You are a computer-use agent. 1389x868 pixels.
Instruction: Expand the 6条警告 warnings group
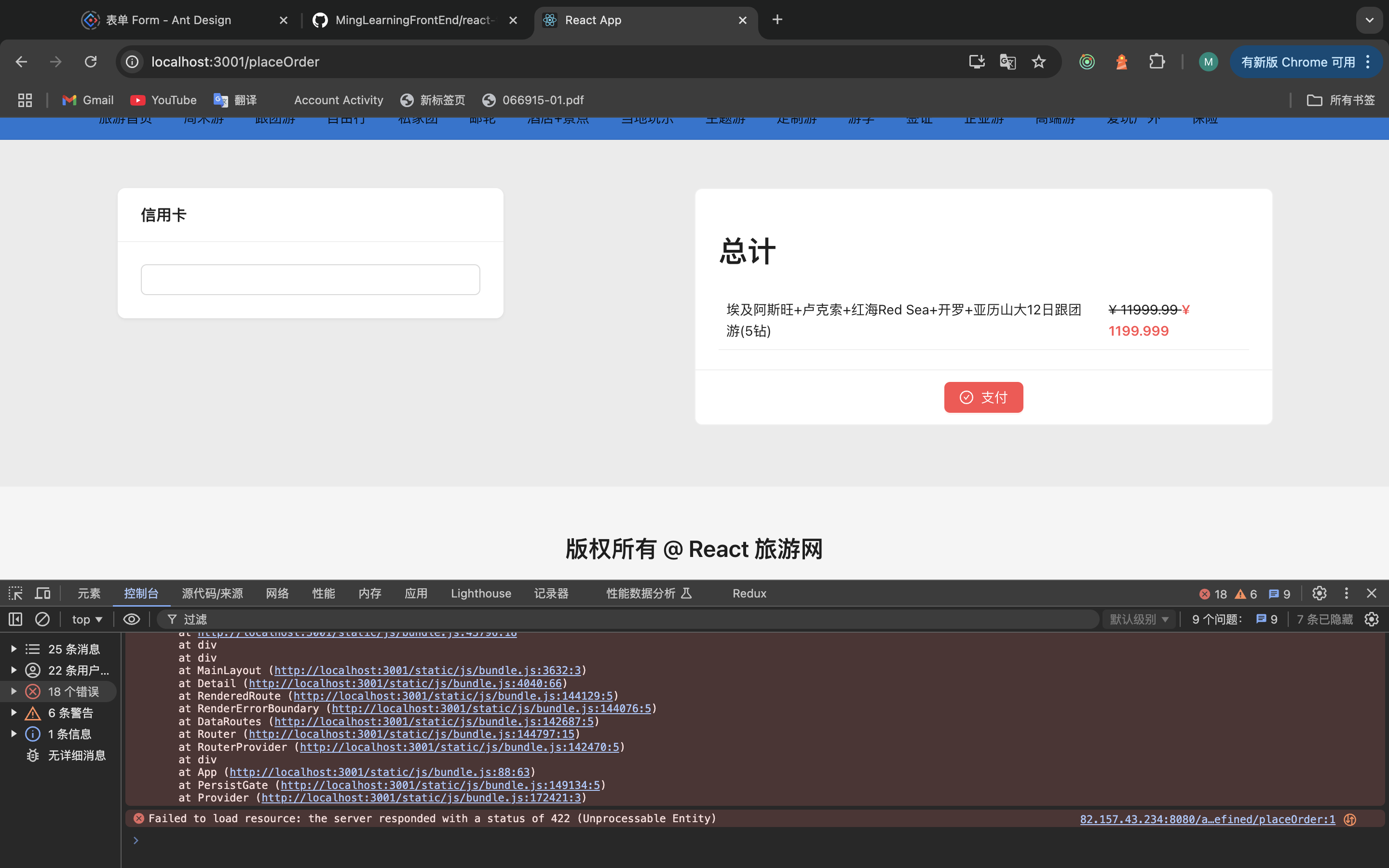[13, 712]
